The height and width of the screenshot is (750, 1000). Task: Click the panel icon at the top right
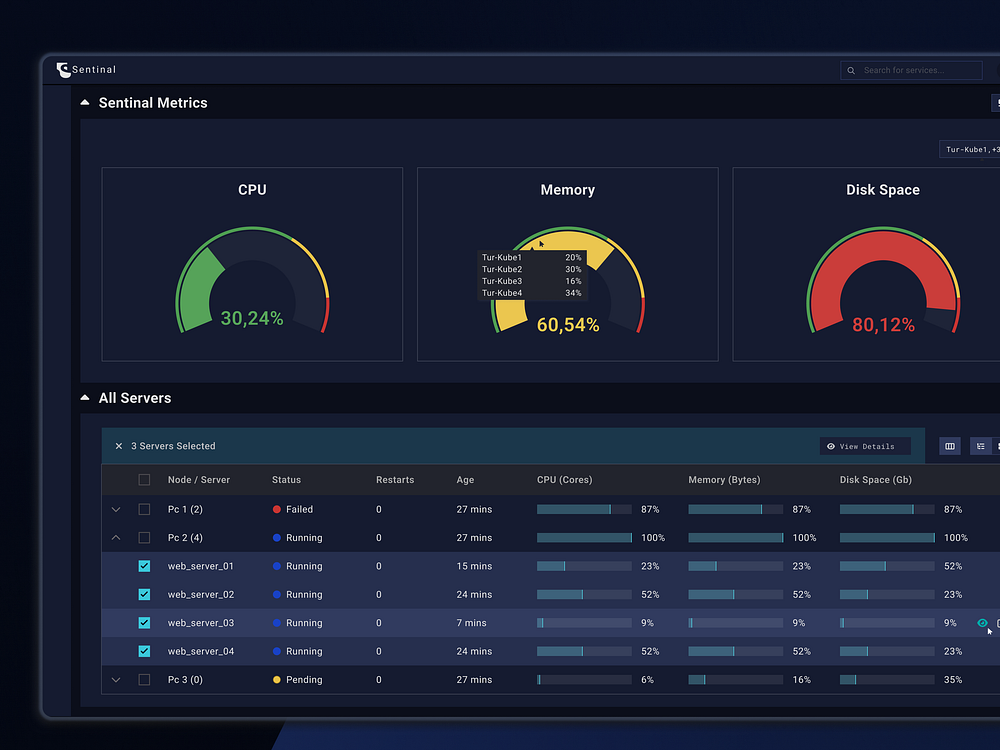(x=996, y=102)
